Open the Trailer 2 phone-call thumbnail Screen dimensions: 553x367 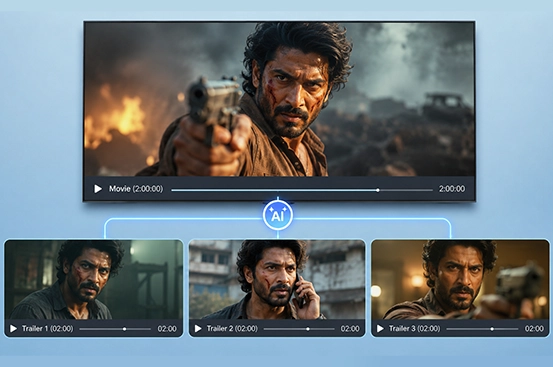pyautogui.click(x=277, y=280)
